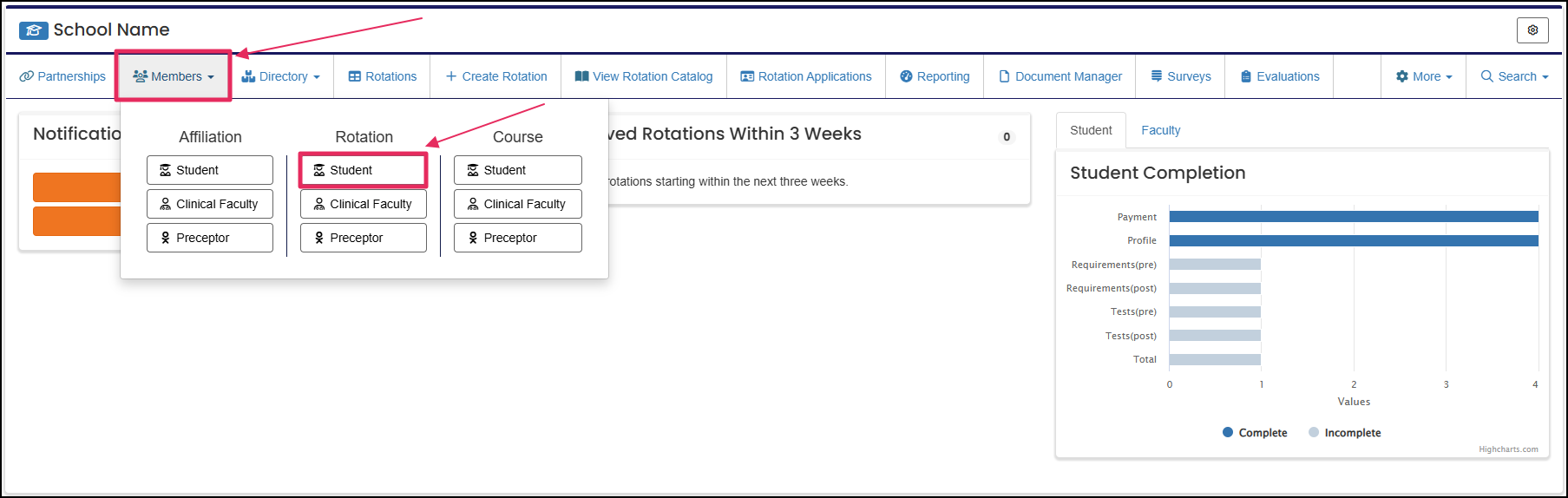The width and height of the screenshot is (1568, 498).
Task: Open the Evaluations menu item
Action: pyautogui.click(x=1280, y=76)
